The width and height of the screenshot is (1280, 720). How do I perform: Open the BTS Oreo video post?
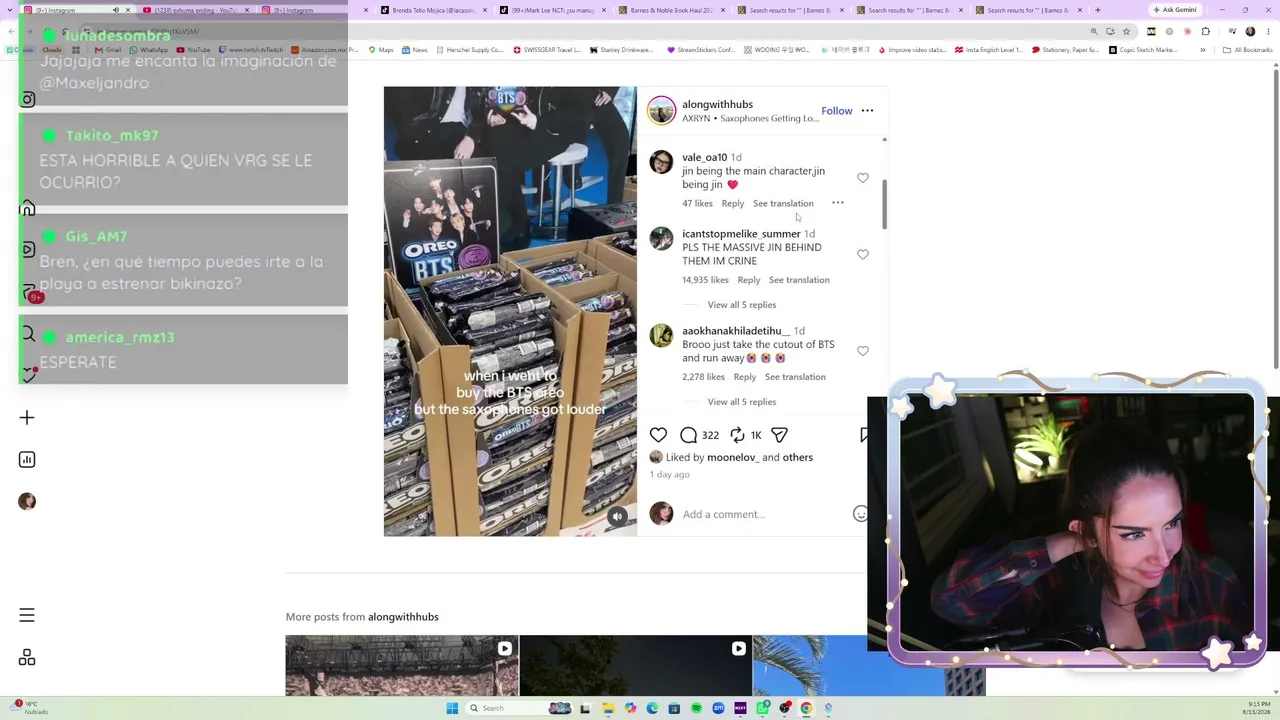pos(510,311)
